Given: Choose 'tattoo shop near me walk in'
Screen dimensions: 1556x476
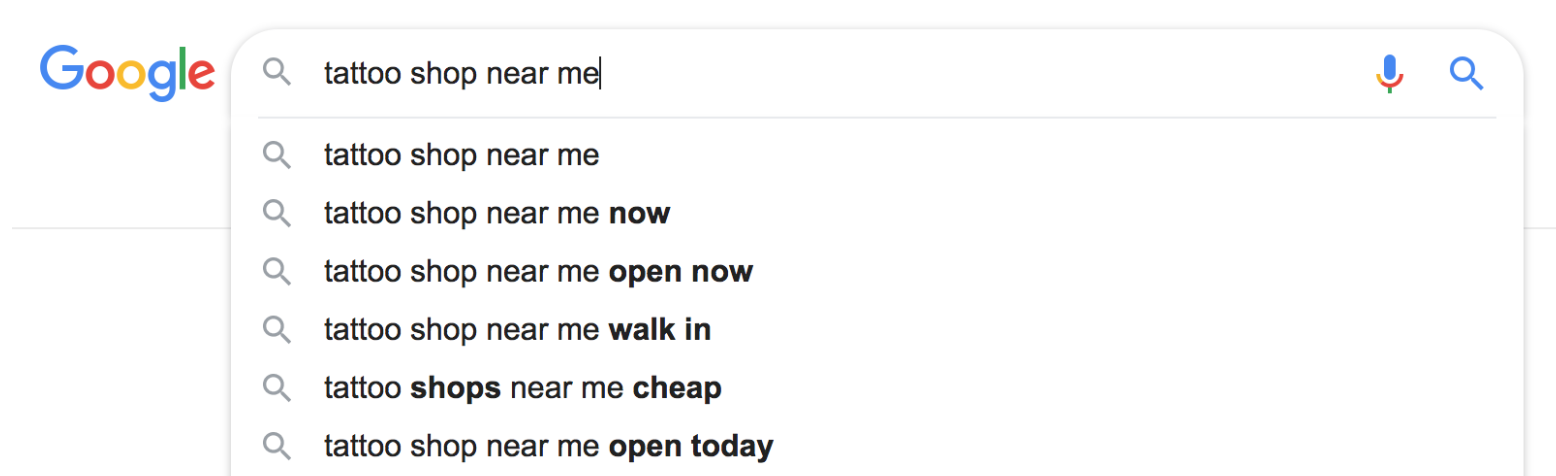Looking at the screenshot, I should 877,329.
